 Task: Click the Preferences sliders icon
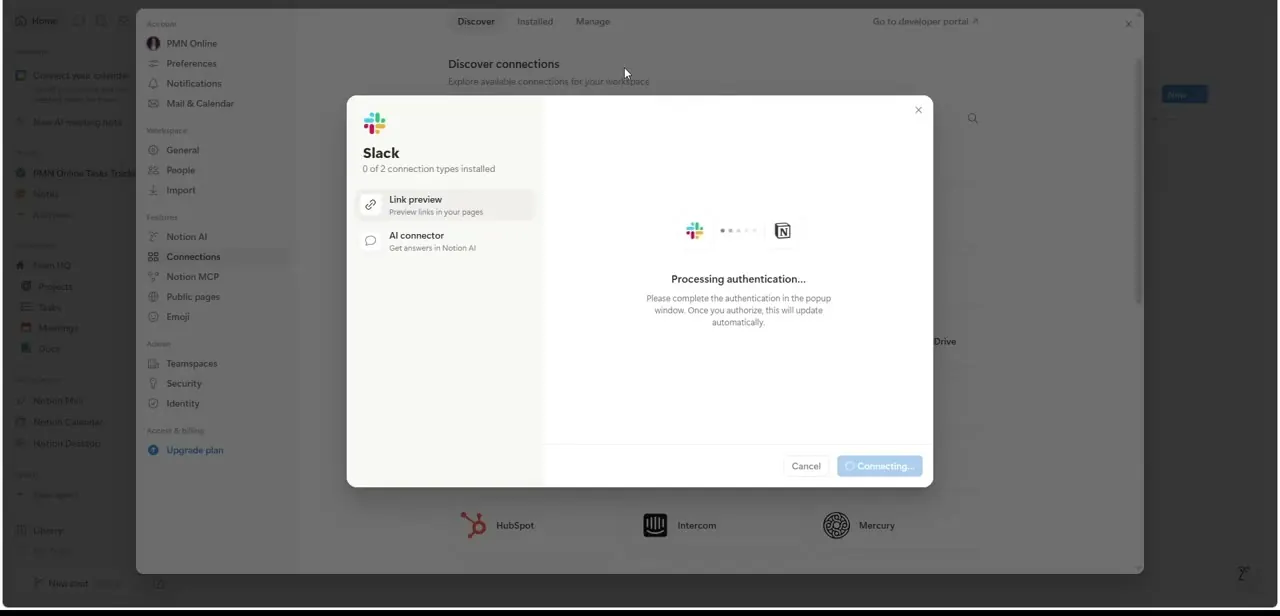(x=153, y=63)
